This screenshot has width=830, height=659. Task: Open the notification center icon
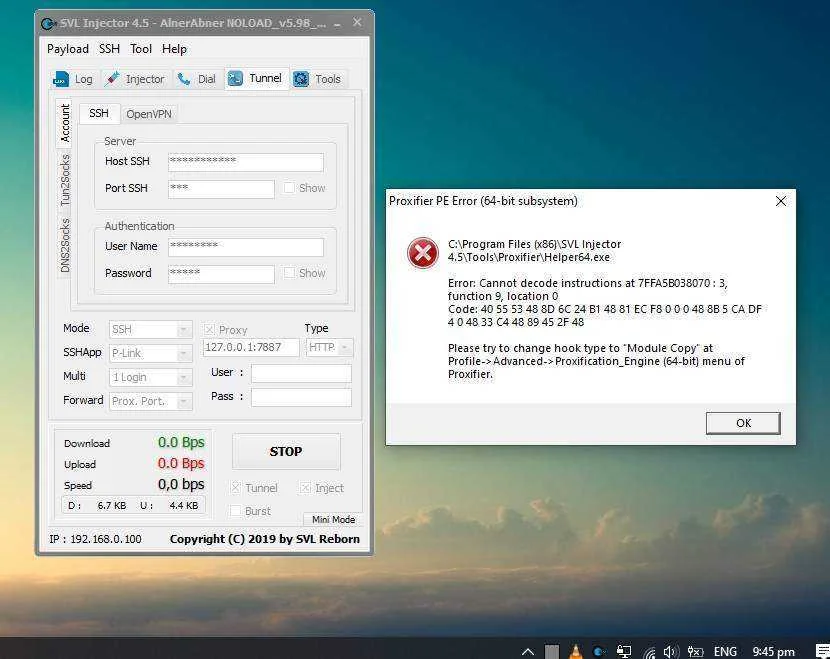(x=823, y=651)
